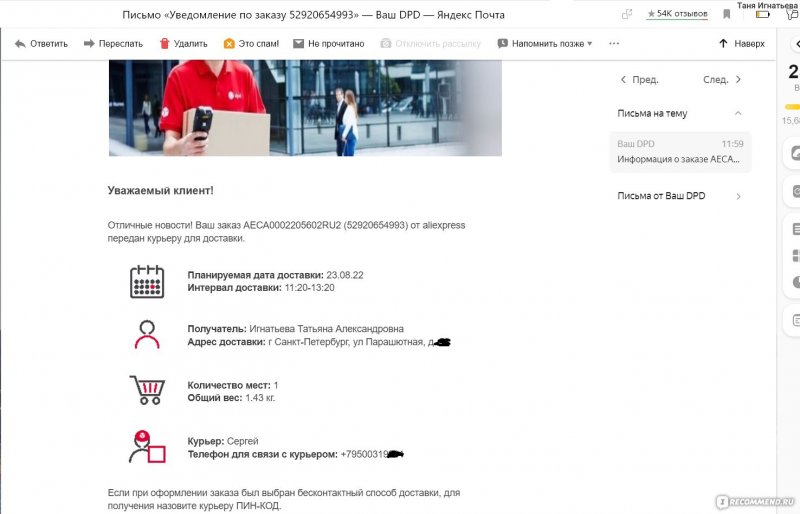Click the browser bookmark icon

click(727, 14)
